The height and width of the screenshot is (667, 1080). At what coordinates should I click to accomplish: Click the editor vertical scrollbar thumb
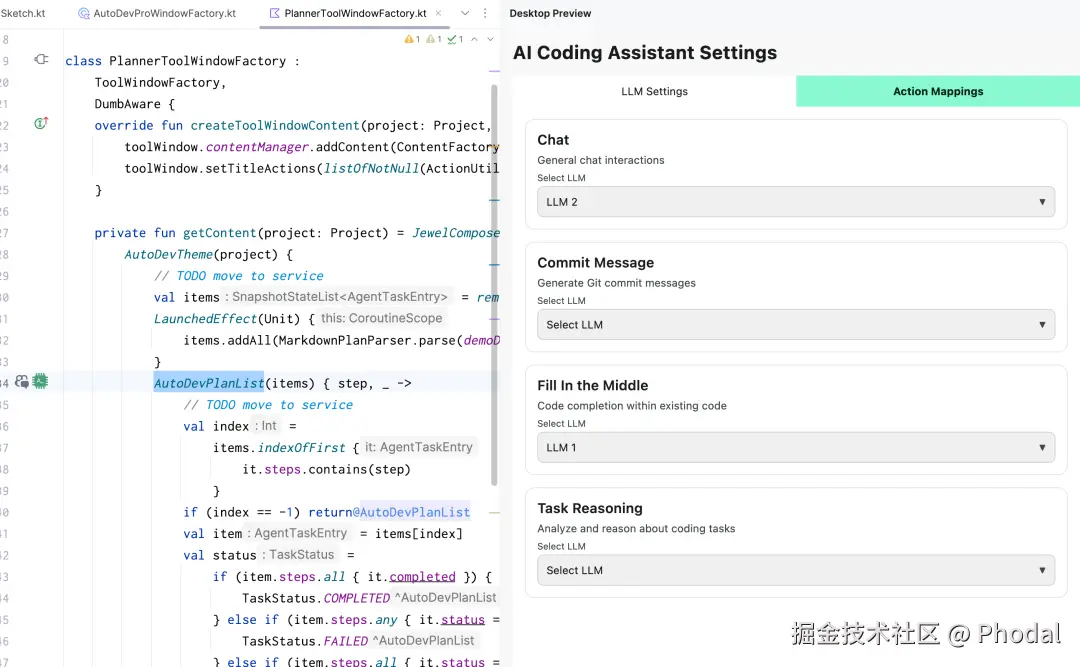pos(494,280)
